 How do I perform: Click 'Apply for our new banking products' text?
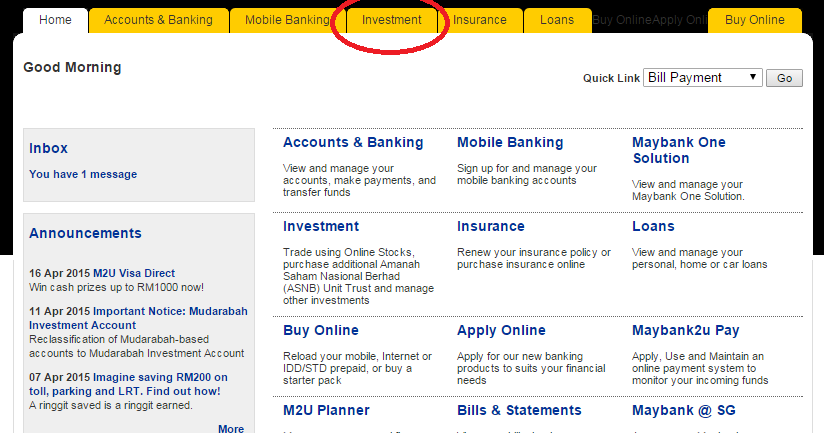pyautogui.click(x=531, y=368)
